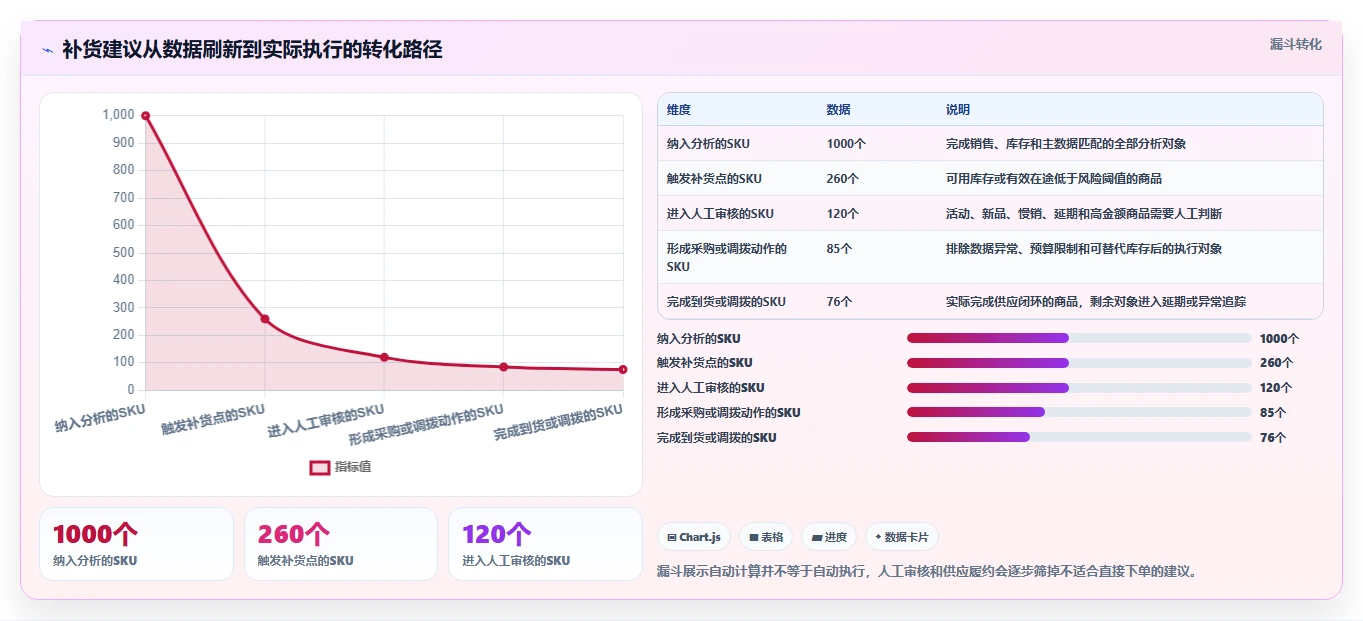Click the description starting 完成销售、库存和主数据匹配
The width and height of the screenshot is (1363, 621).
(1066, 144)
